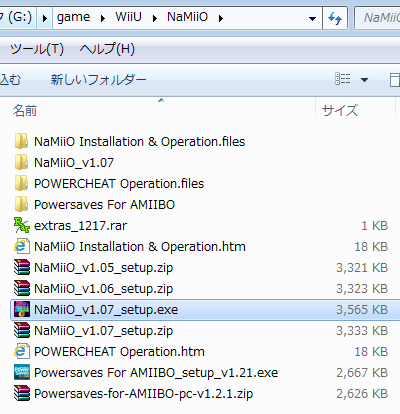The image size is (400, 414).
Task: Select file name Powersaves For AMIIBO_setup_v1.21.exe
Action: [156, 373]
